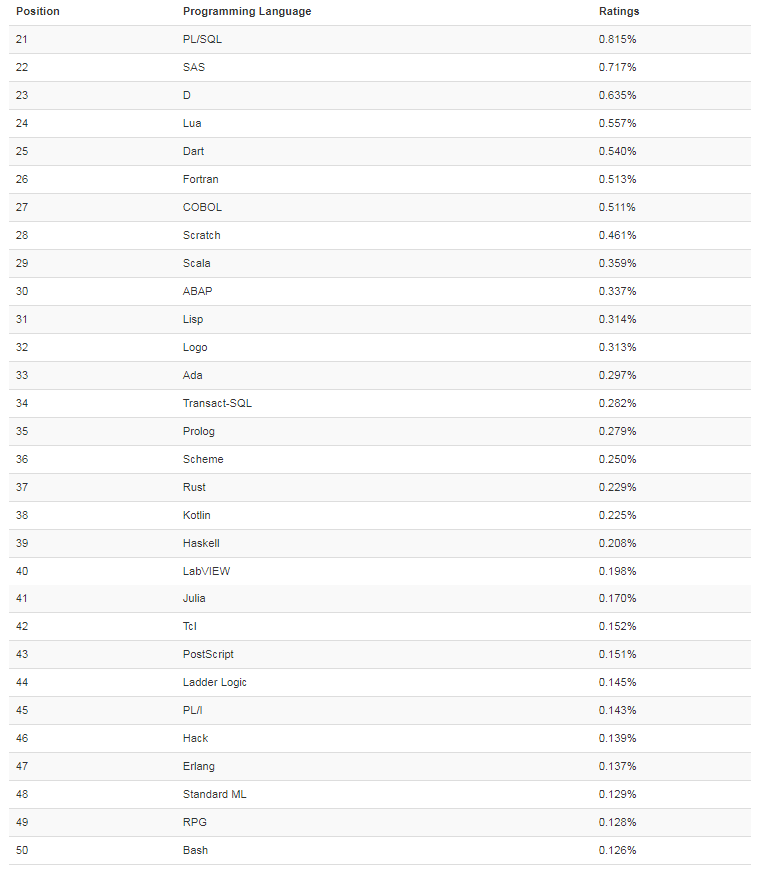Image resolution: width=757 pixels, height=869 pixels.
Task: Click the Position column header
Action: pyautogui.click(x=38, y=11)
